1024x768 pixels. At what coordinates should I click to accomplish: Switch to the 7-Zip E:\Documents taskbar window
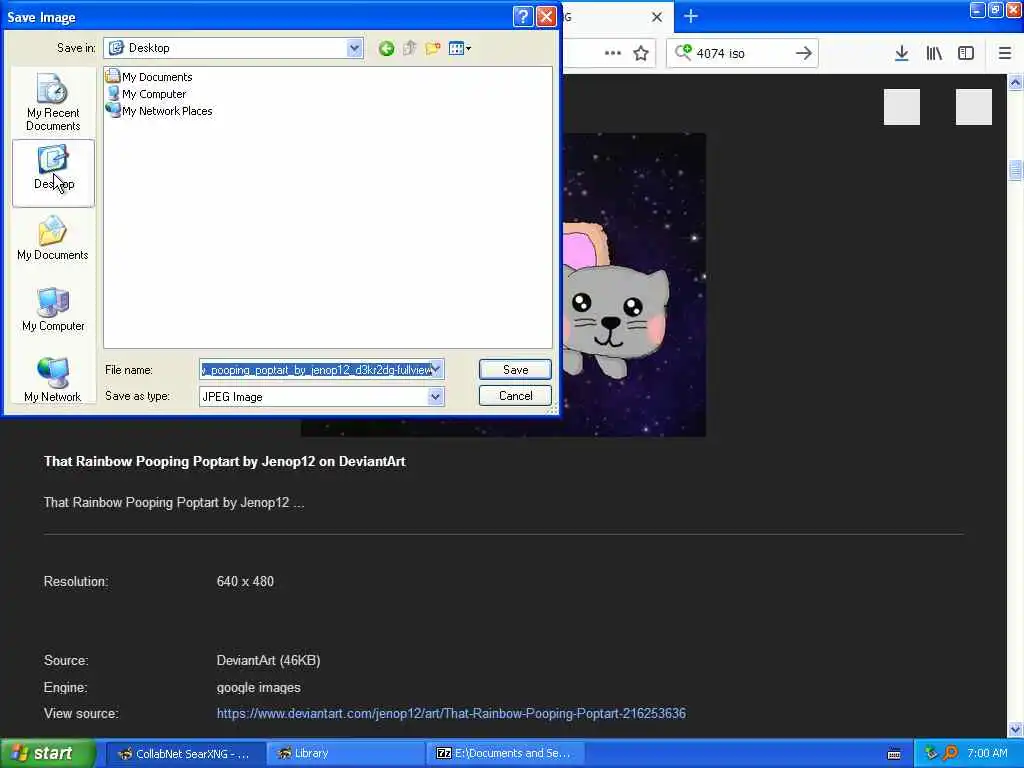click(504, 754)
